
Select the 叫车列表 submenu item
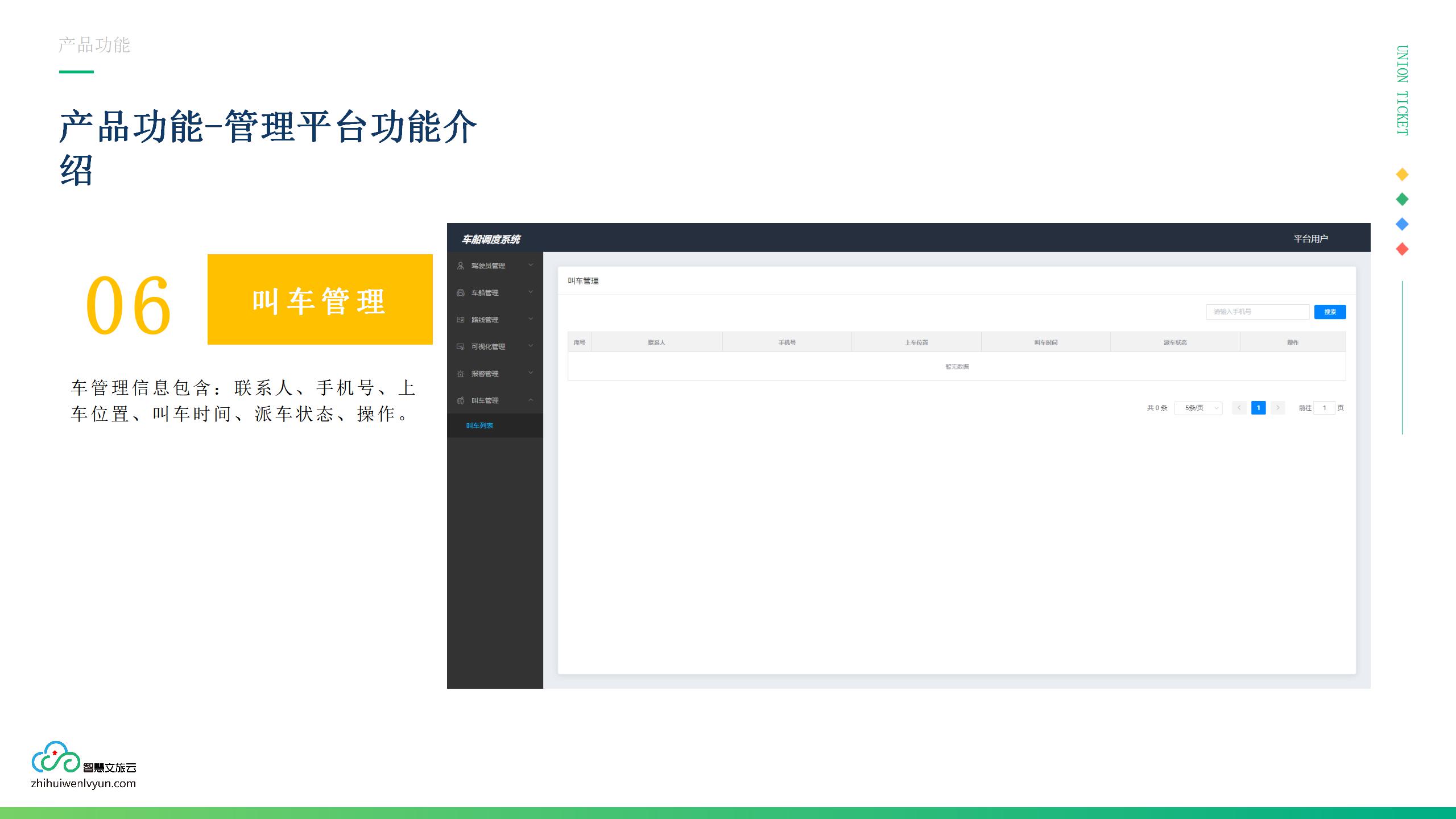[x=479, y=425]
